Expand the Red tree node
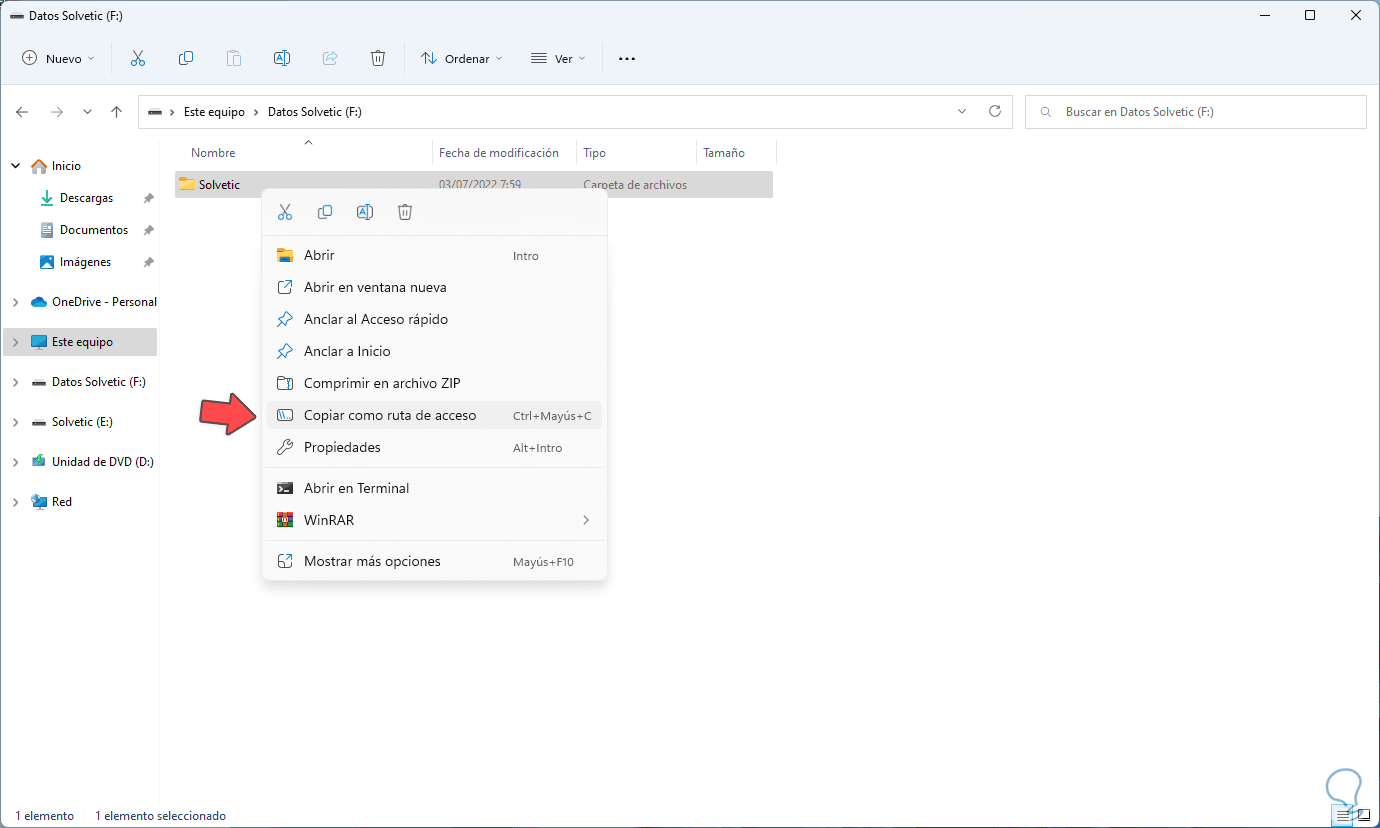Viewport: 1380px width, 828px height. (16, 502)
